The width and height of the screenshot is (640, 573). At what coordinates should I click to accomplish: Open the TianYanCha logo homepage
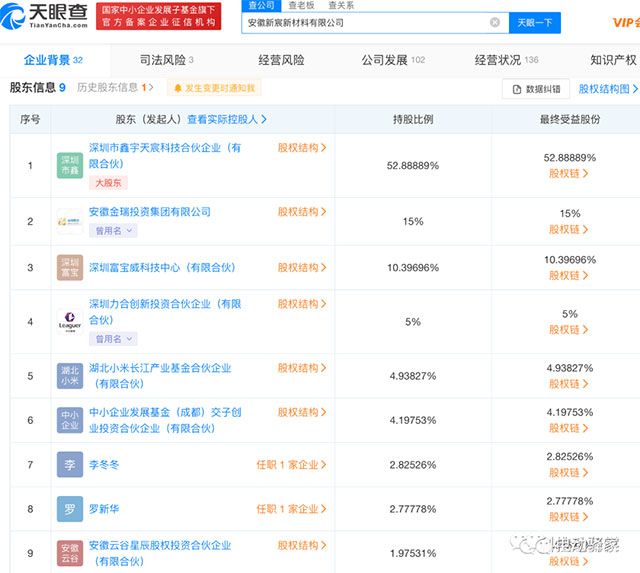click(44, 16)
